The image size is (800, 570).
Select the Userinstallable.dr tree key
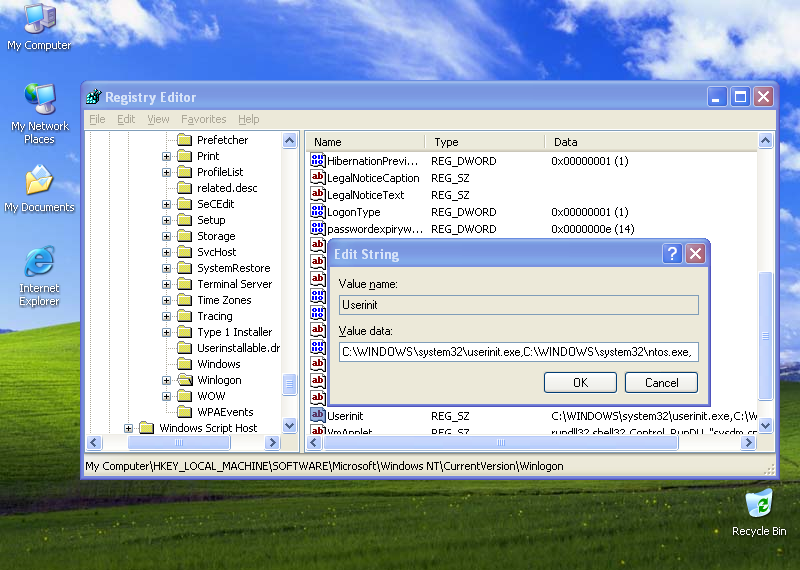coord(238,348)
